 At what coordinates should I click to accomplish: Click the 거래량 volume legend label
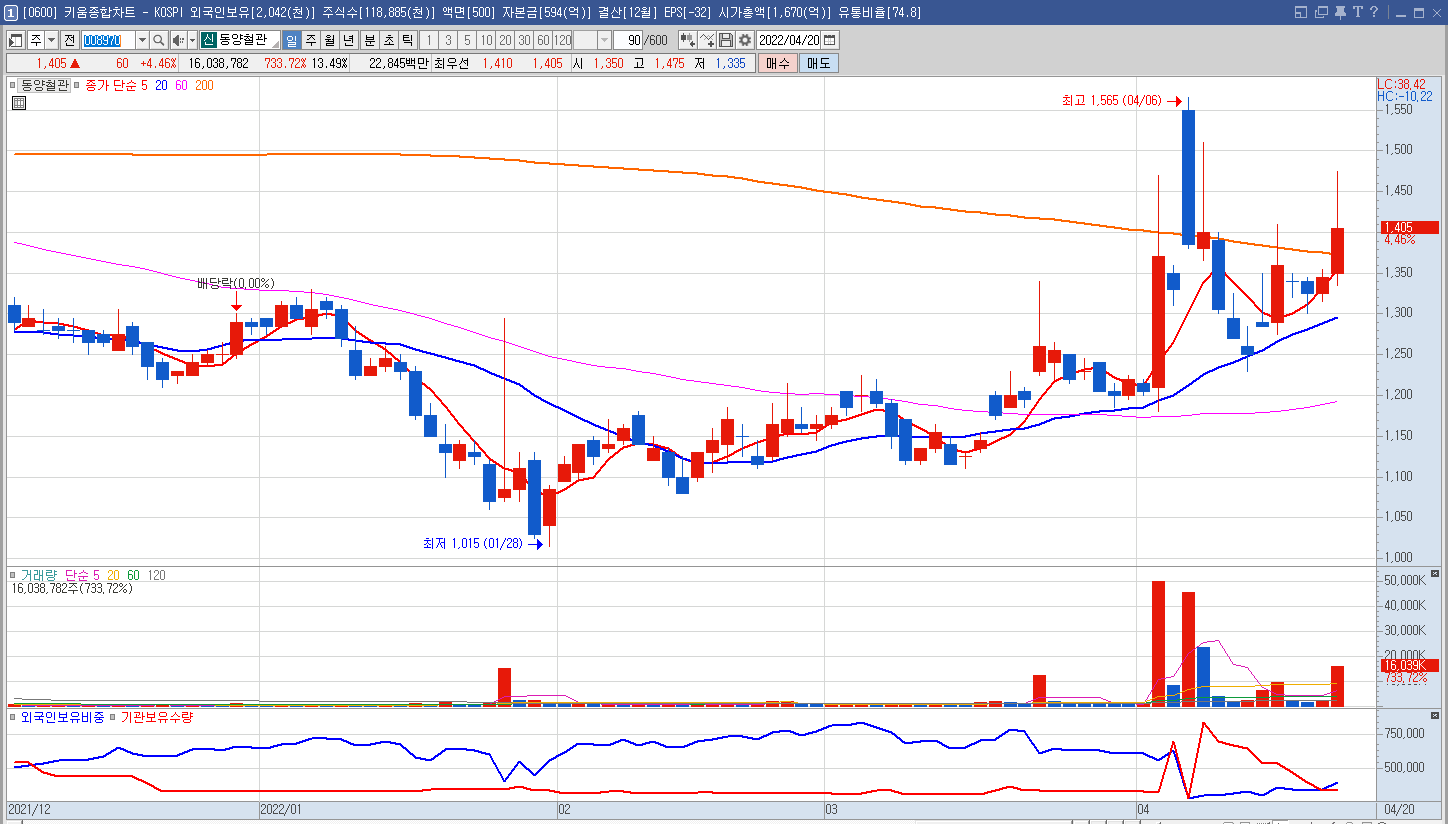[x=40, y=575]
